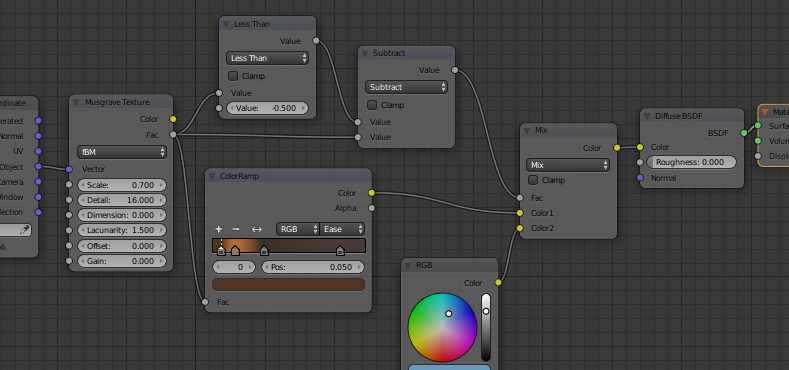789x370 pixels.
Task: Open the Subtract operation dropdown
Action: pyautogui.click(x=406, y=87)
